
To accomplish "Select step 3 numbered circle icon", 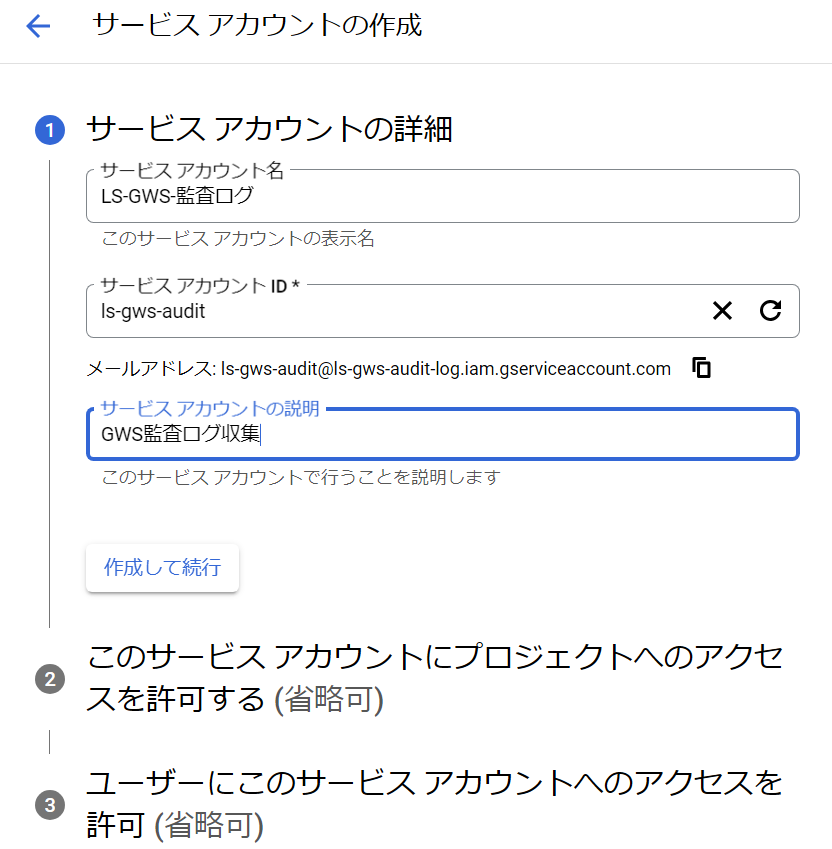I will pyautogui.click(x=50, y=805).
